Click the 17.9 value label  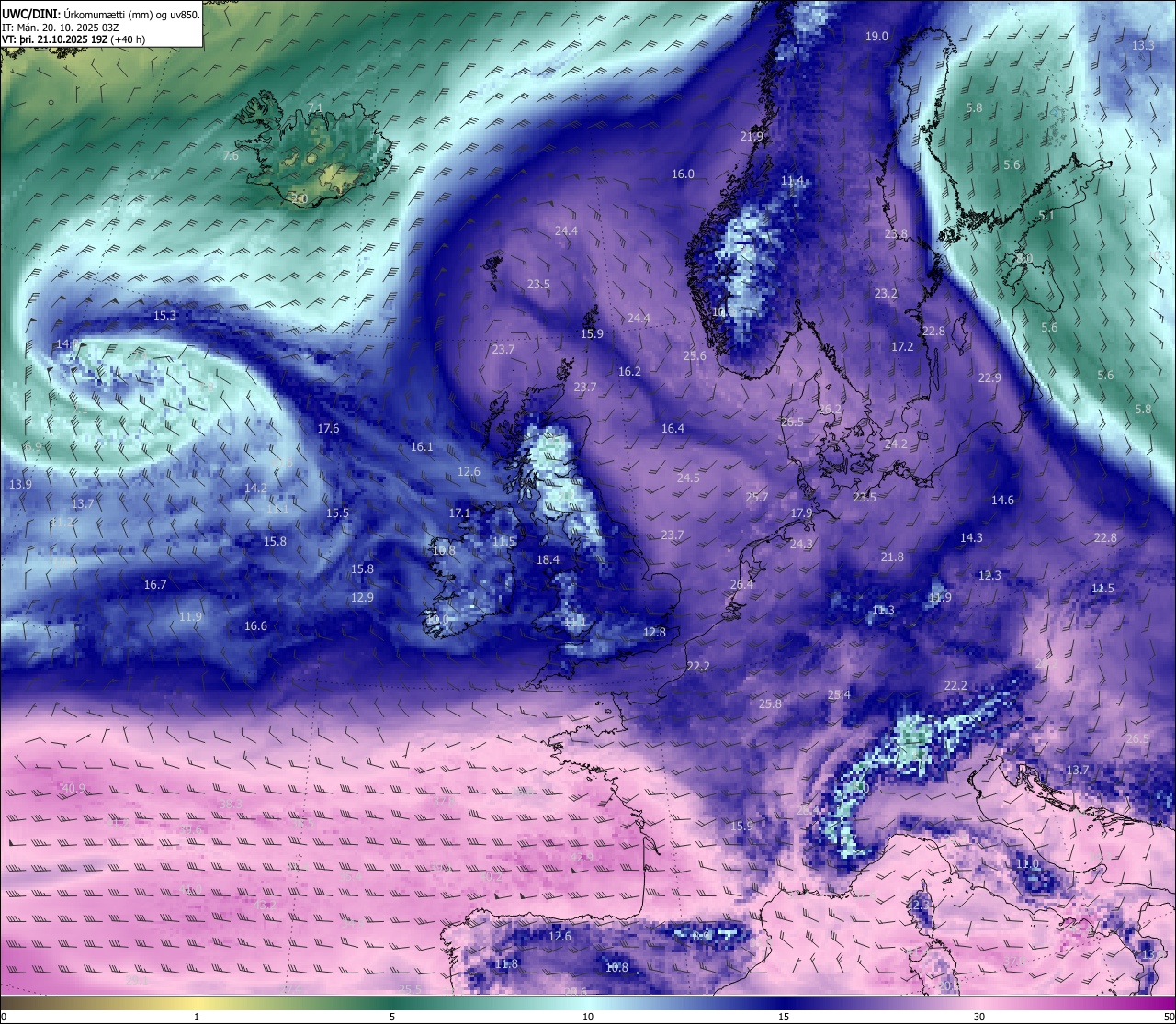click(x=801, y=513)
